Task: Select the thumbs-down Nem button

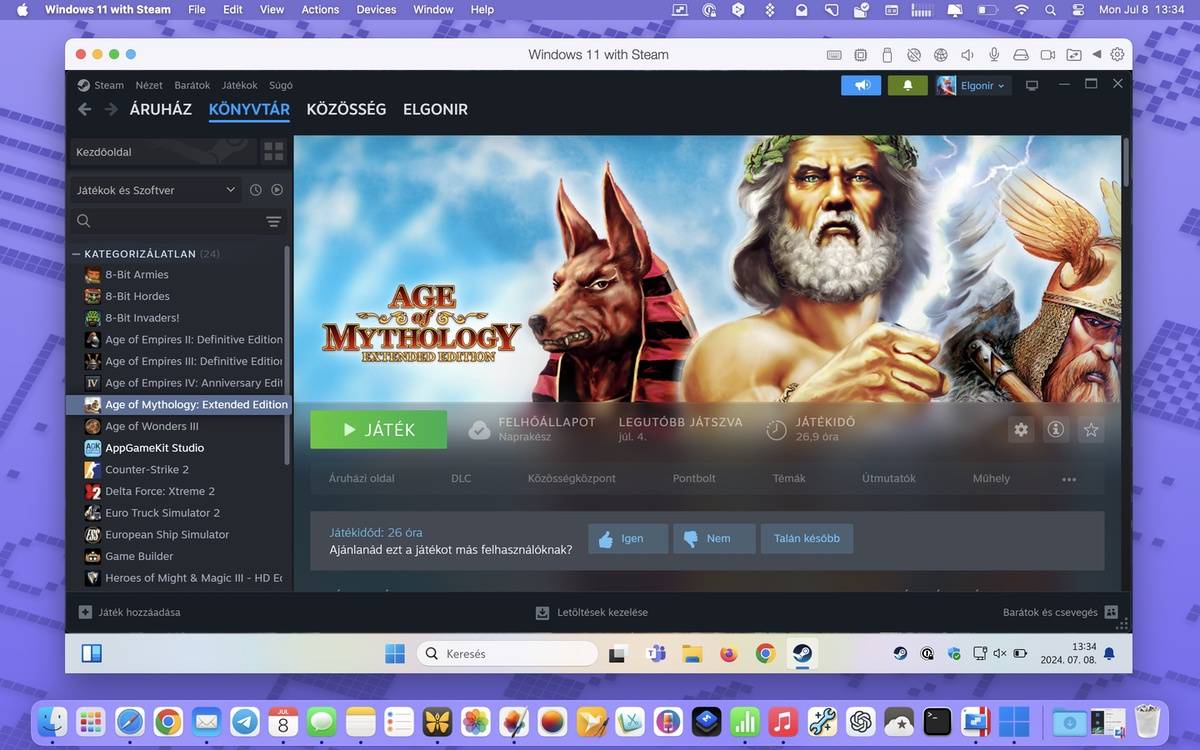Action: click(713, 538)
